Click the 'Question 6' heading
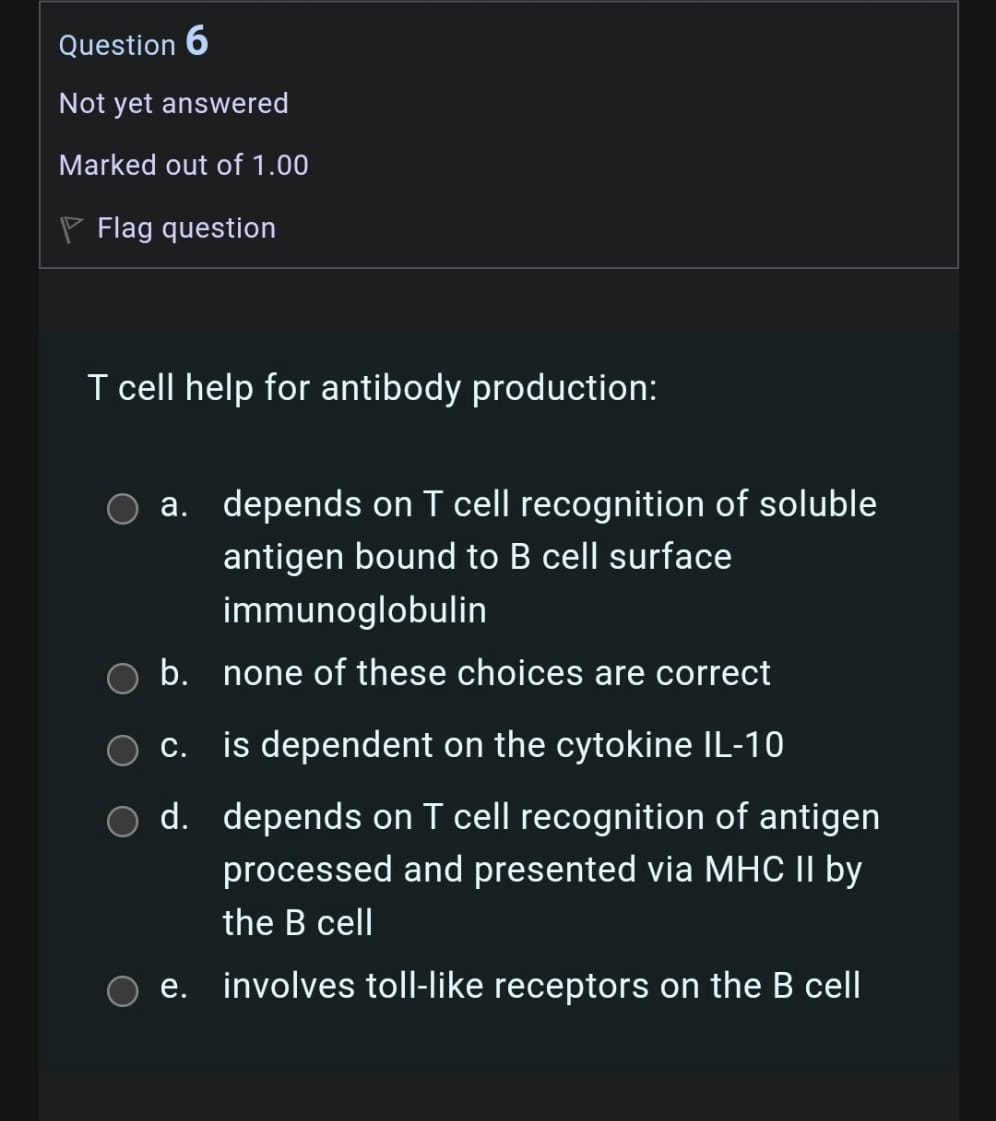Screen dimensions: 996x1121 pos(134,43)
